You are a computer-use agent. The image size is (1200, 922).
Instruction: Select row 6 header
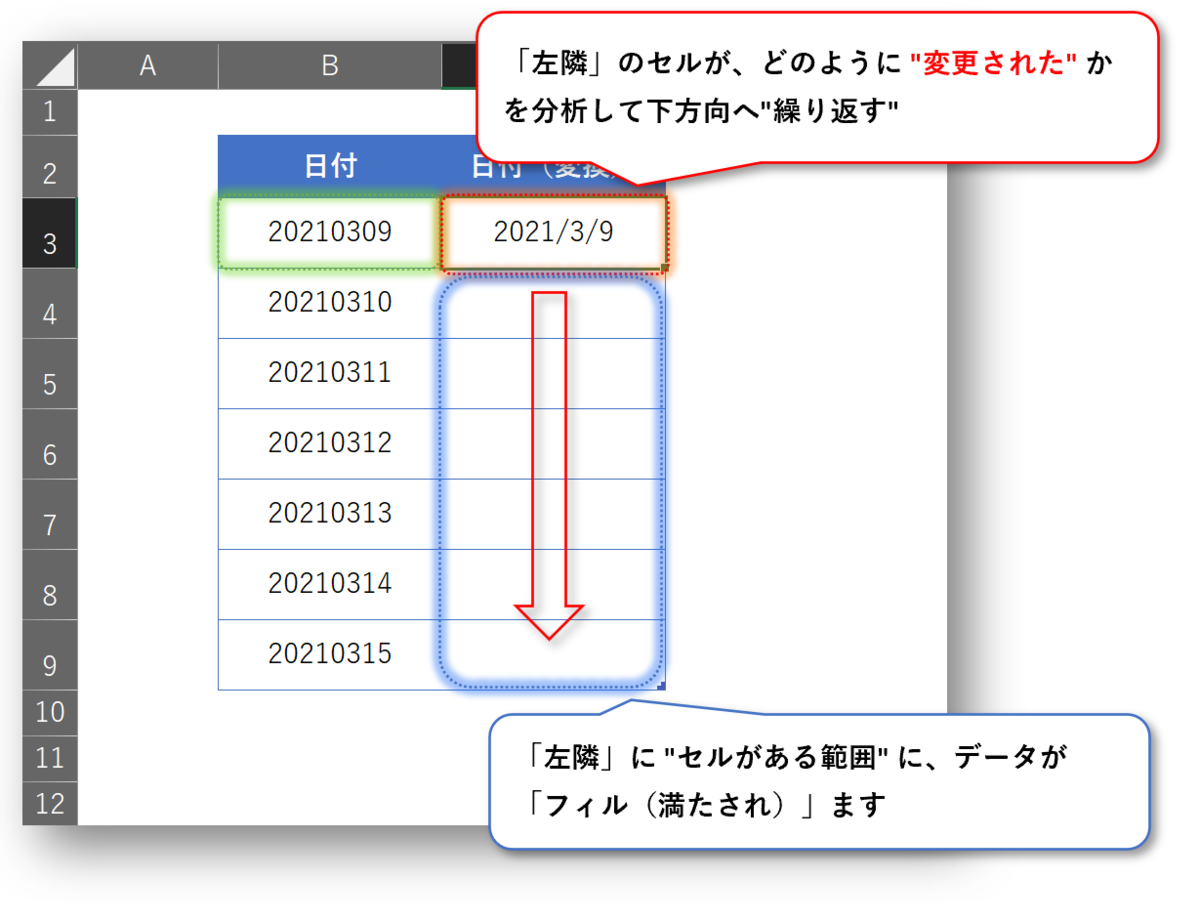[49, 444]
